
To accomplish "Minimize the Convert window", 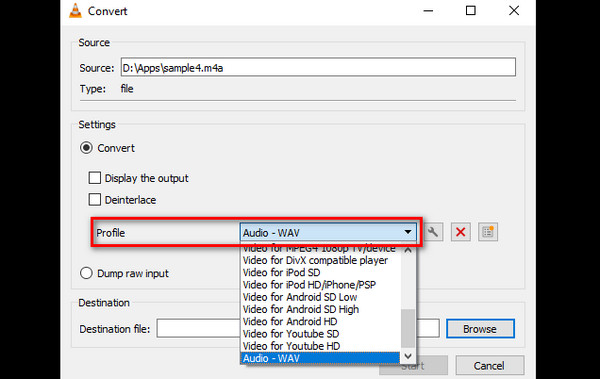I will (x=428, y=11).
